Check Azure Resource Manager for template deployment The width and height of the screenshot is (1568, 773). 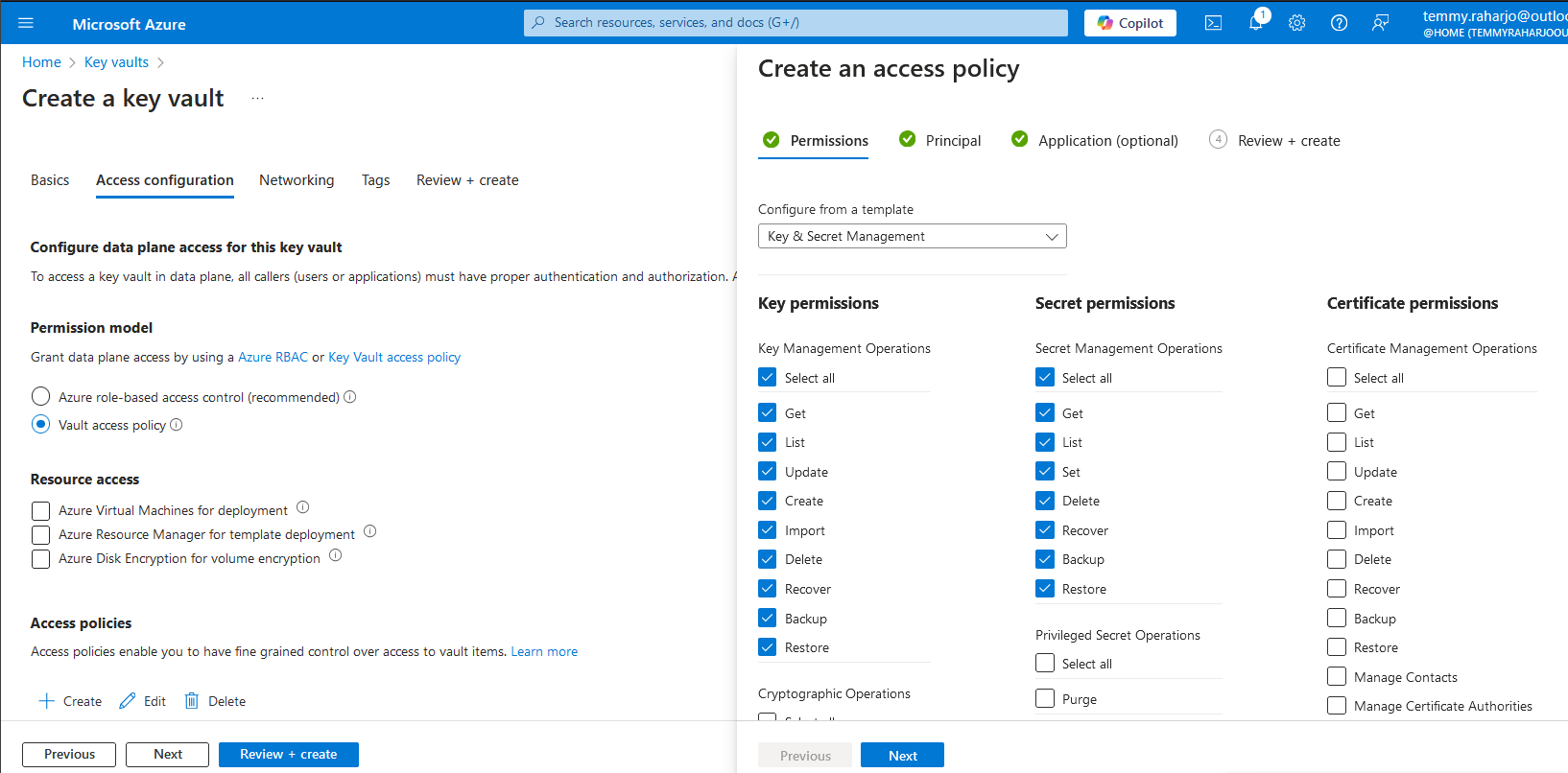pyautogui.click(x=40, y=534)
